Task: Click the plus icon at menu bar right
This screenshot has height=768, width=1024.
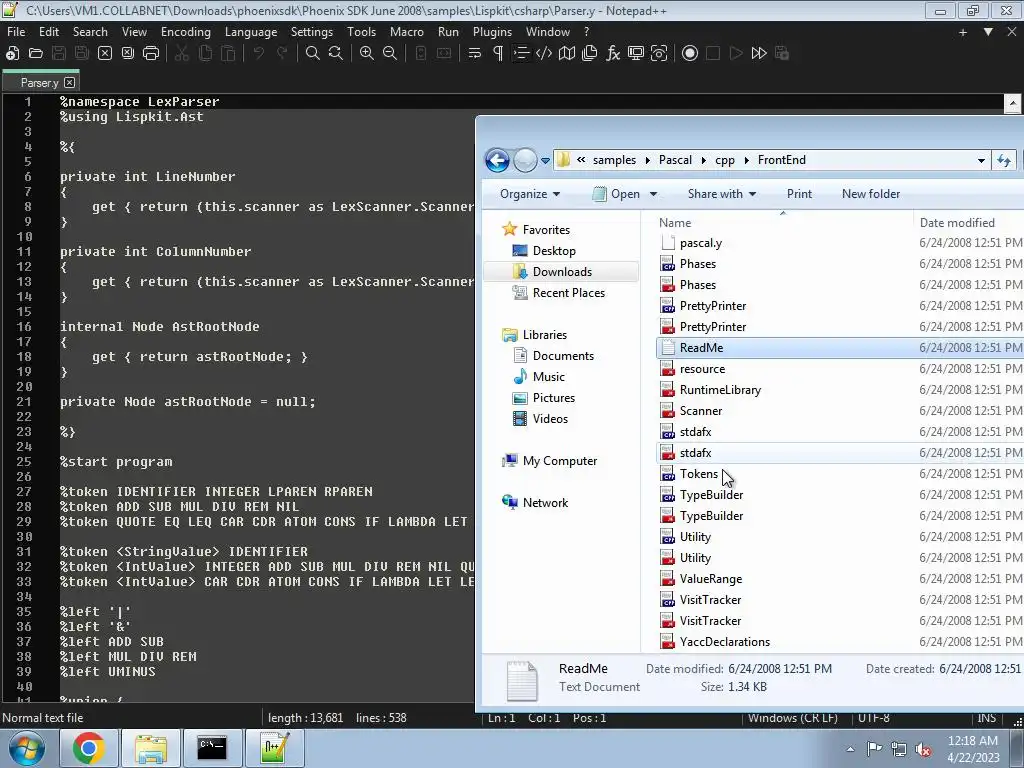Action: click(x=963, y=32)
